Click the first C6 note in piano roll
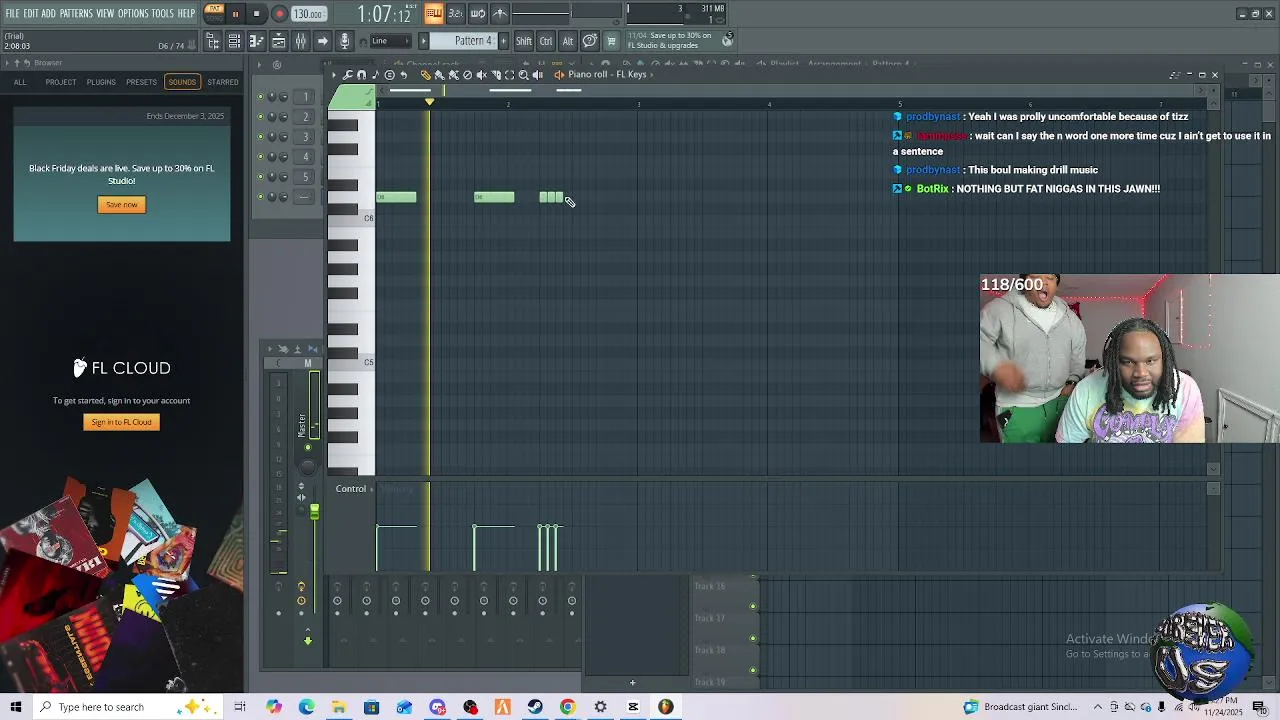Screen dimensions: 1280x720 396,197
